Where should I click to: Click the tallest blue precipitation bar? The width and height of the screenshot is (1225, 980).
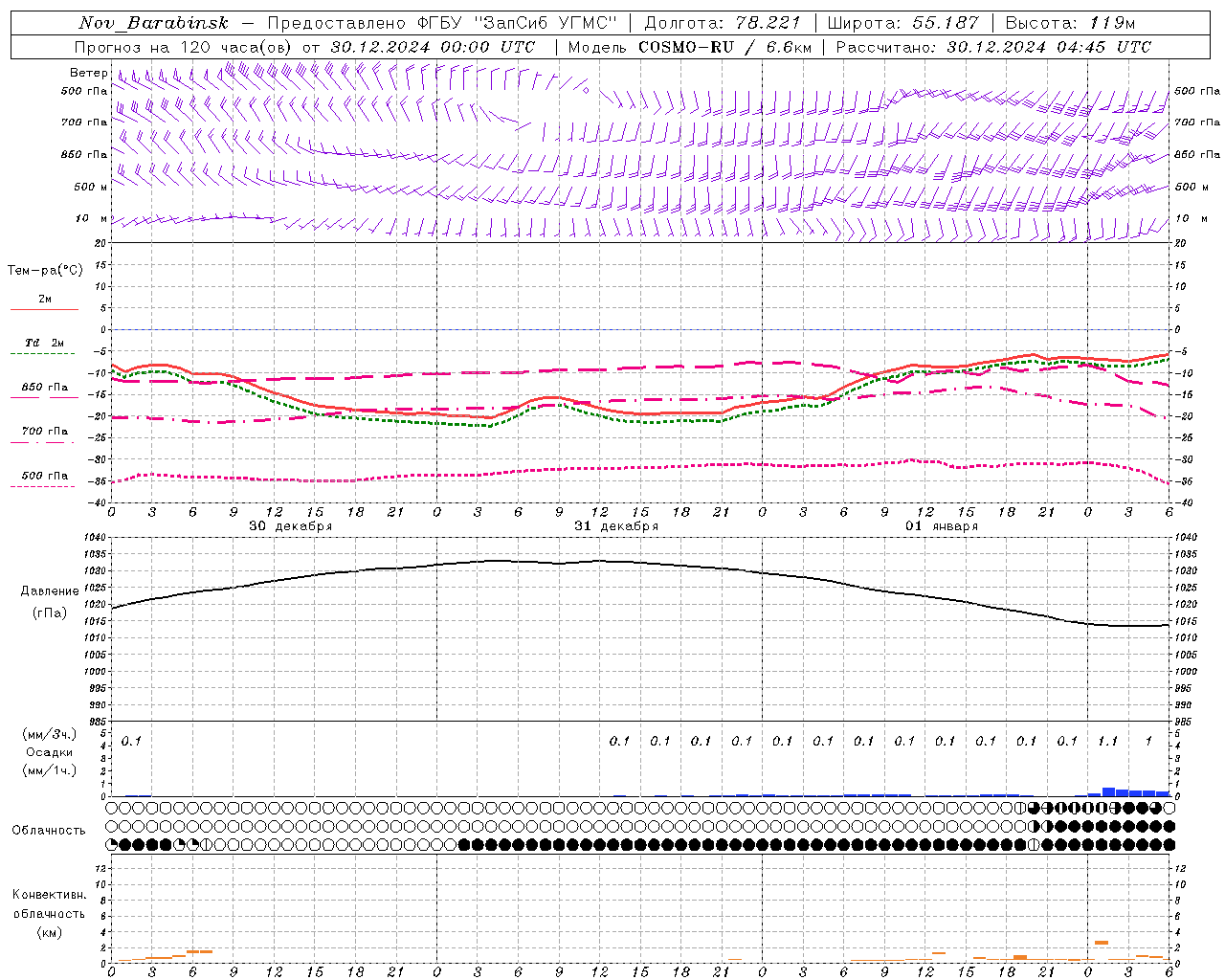click(x=1108, y=791)
